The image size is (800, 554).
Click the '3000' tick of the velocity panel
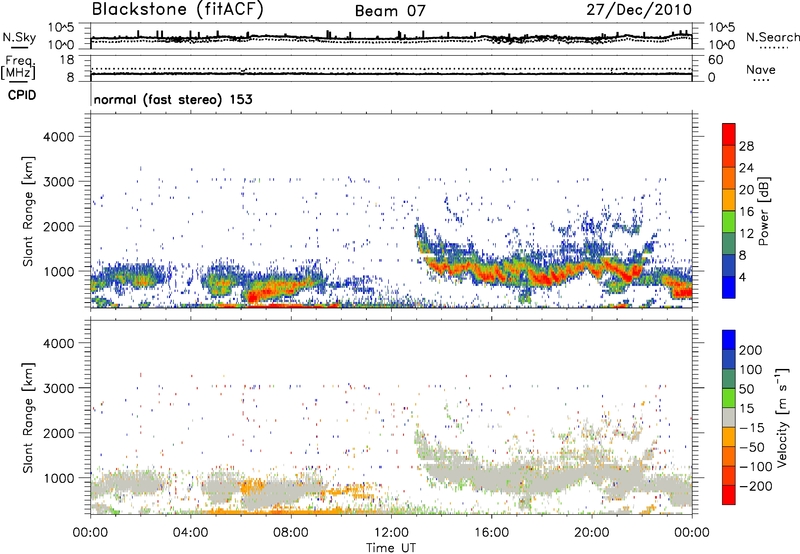[x=58, y=388]
